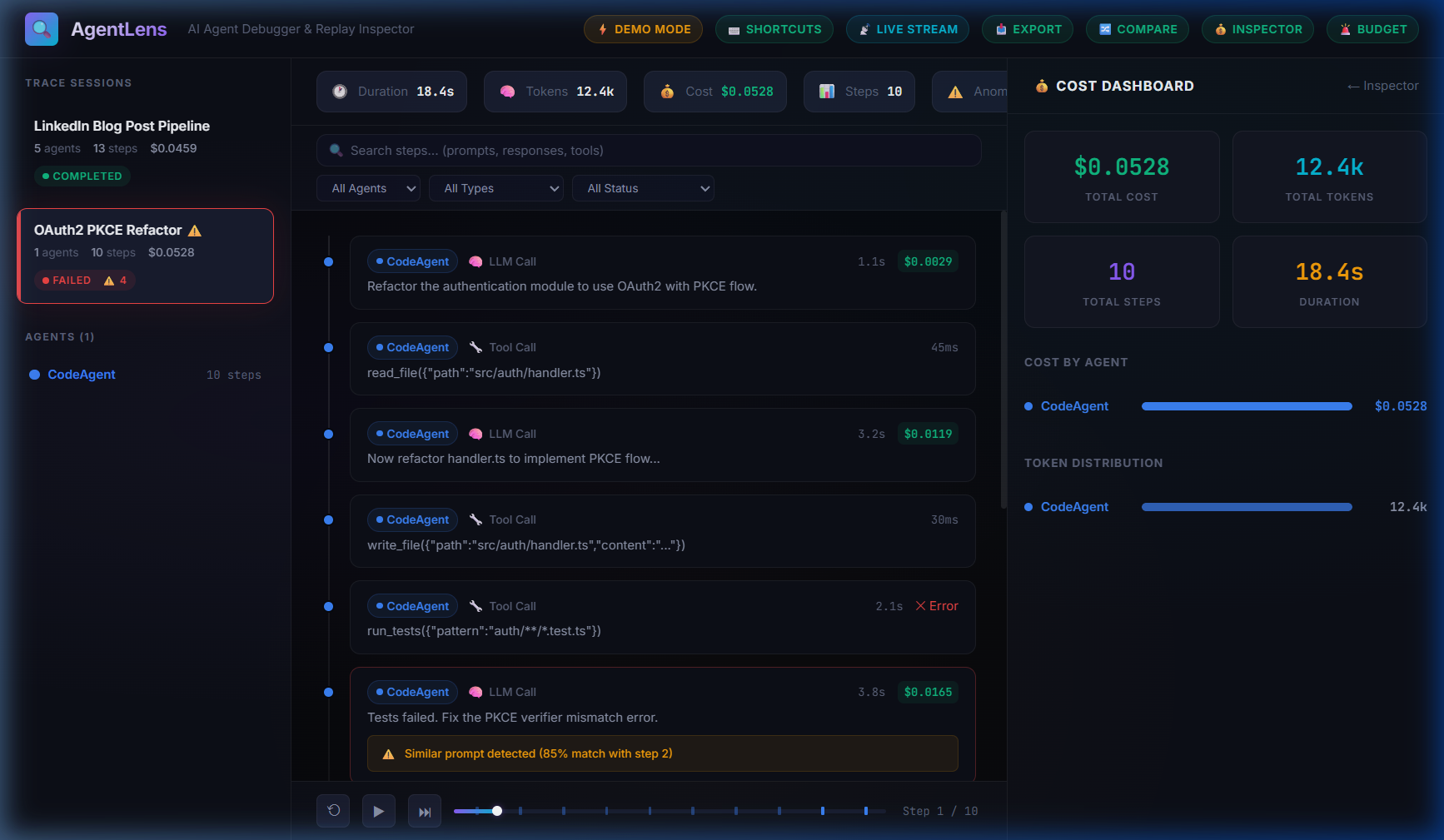Open the All Types dropdown
1444x840 pixels.
(x=496, y=188)
